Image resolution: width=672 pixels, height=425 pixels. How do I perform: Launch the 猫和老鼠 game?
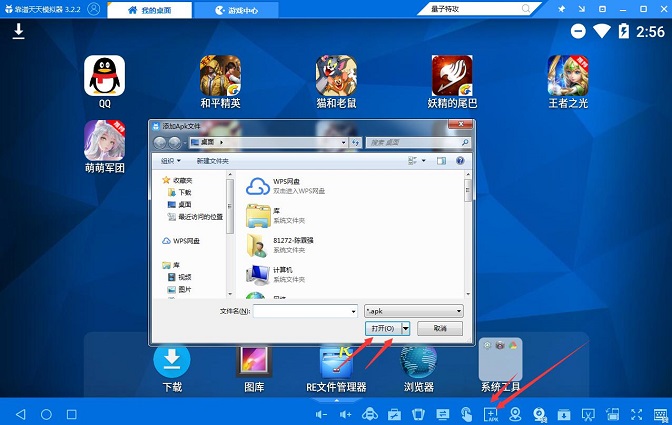click(x=336, y=76)
